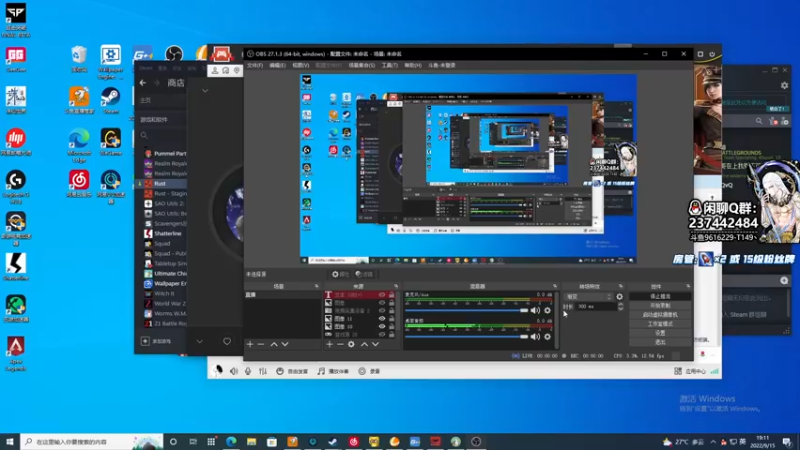This screenshot has width=800, height=450.
Task: Click Task View button on the taskbar
Action: [x=193, y=441]
